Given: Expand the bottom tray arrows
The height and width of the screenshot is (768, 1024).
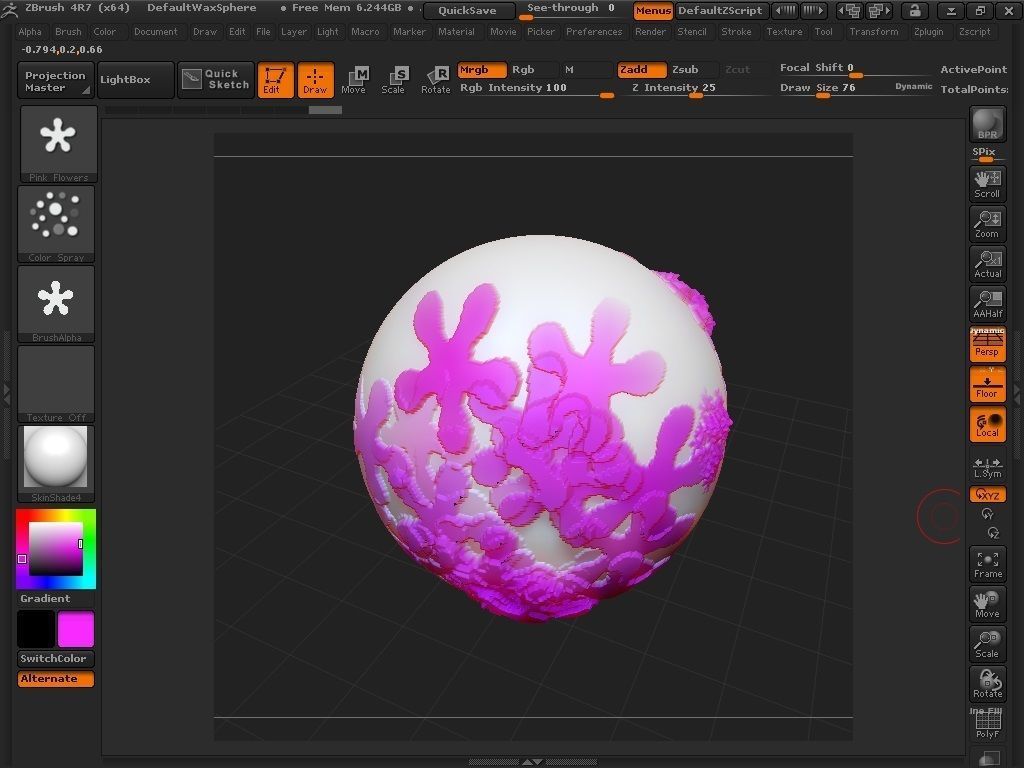Looking at the screenshot, I should [x=533, y=761].
